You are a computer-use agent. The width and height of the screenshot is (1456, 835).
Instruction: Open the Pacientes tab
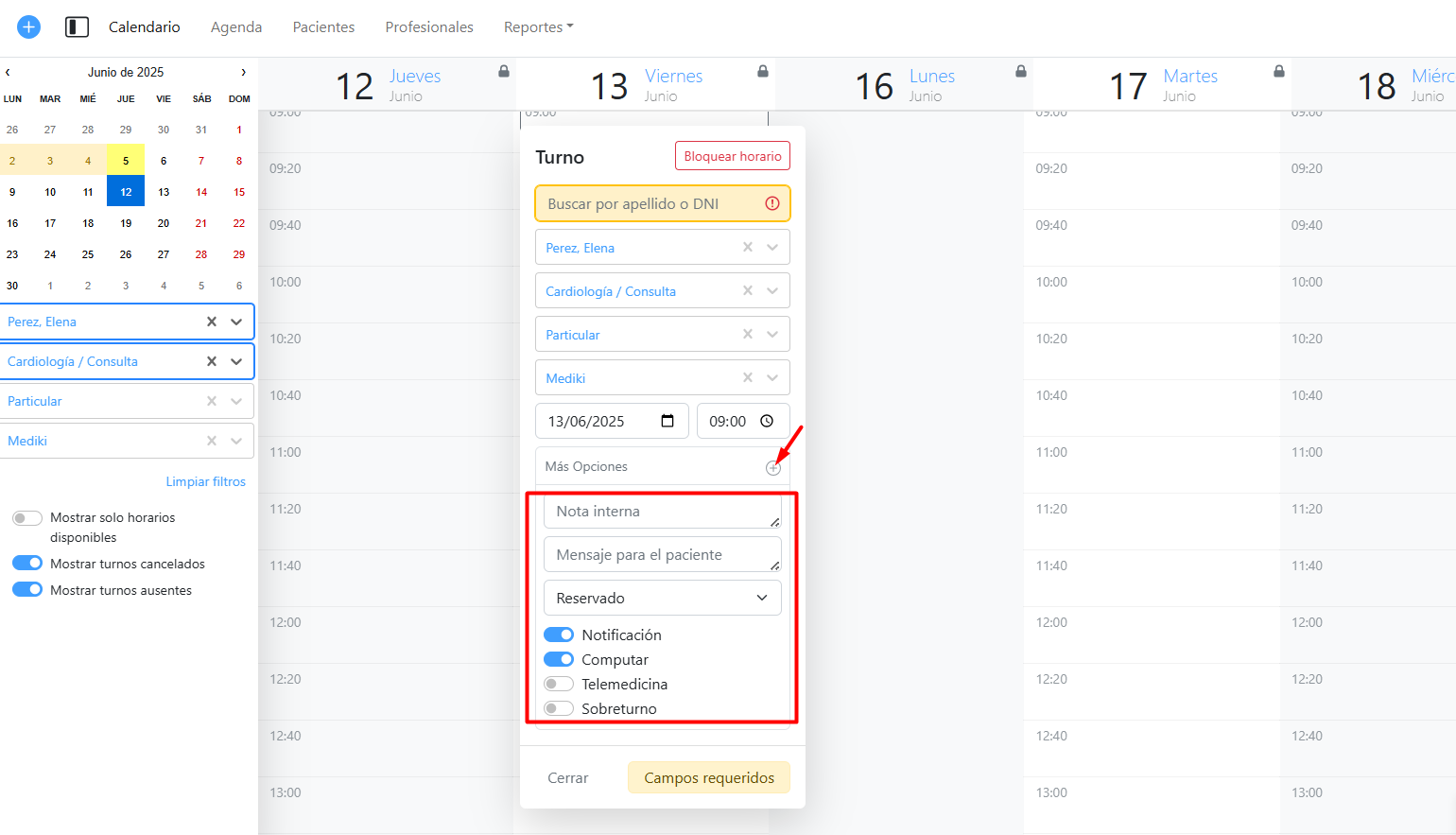(x=323, y=27)
